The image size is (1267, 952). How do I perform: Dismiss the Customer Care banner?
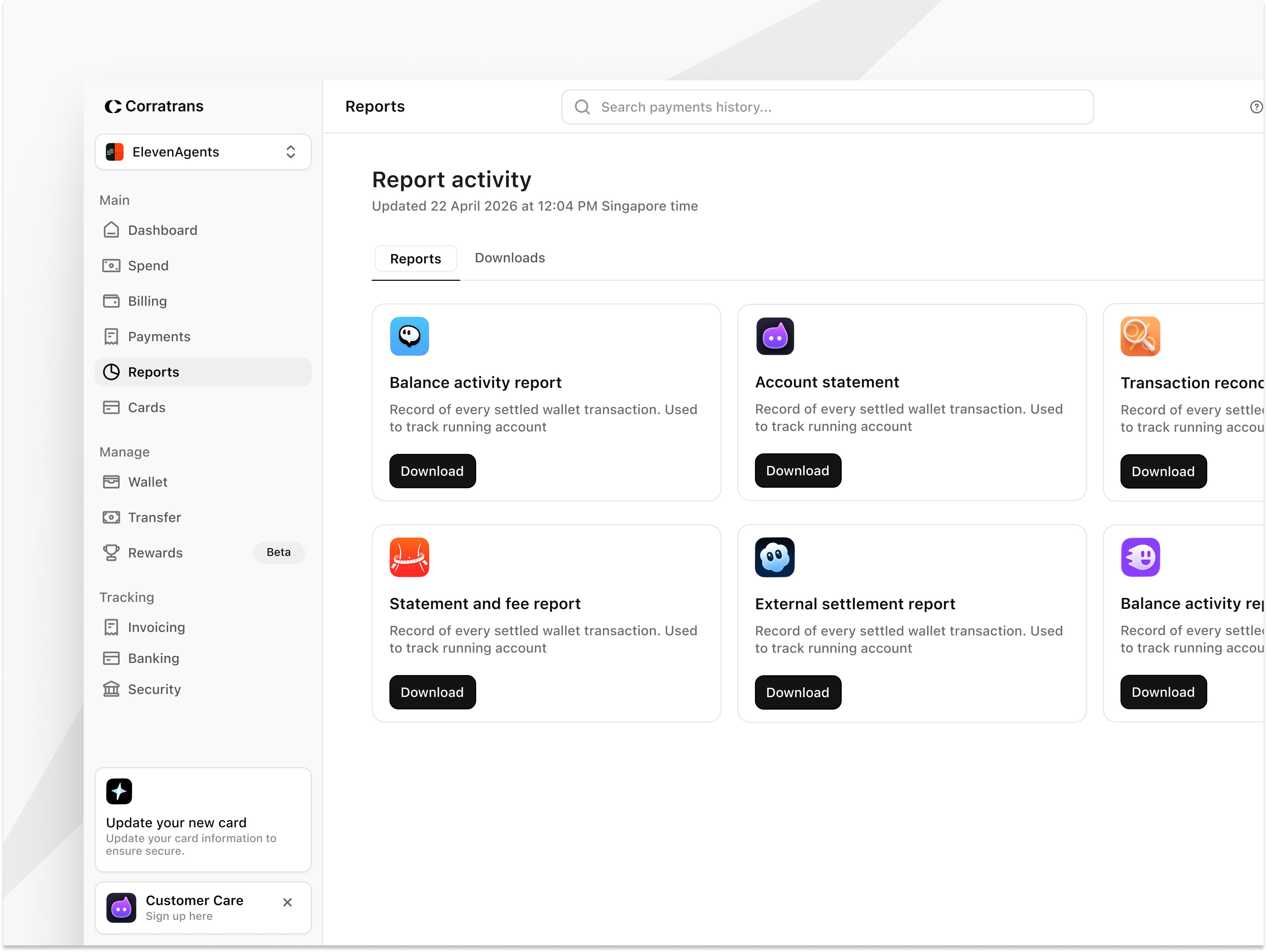(x=288, y=902)
